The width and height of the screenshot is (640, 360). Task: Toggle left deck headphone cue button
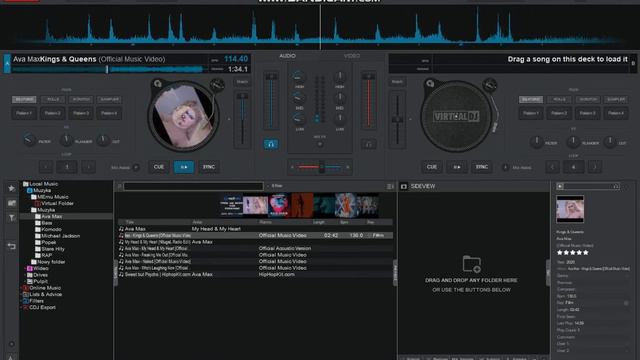pos(271,144)
